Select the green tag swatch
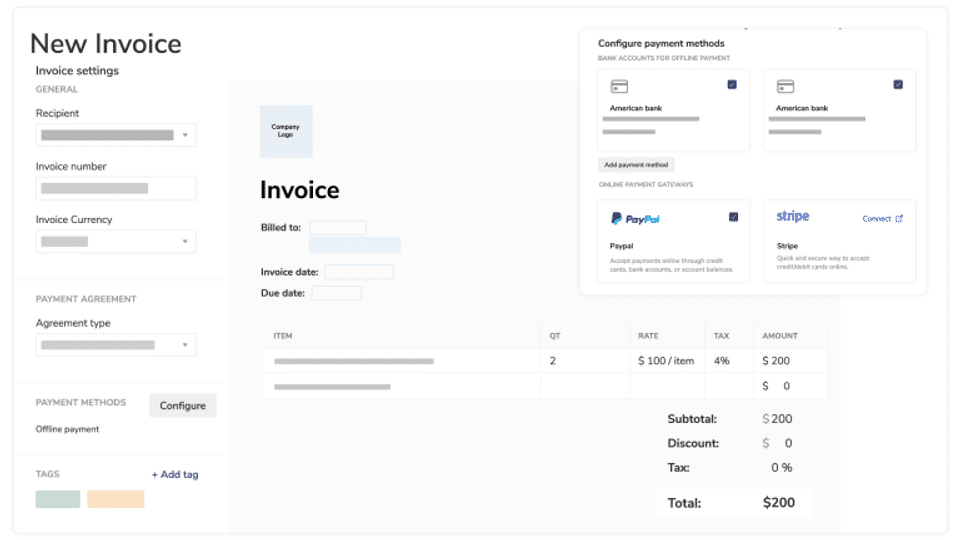Image resolution: width=960 pixels, height=540 pixels. click(58, 499)
